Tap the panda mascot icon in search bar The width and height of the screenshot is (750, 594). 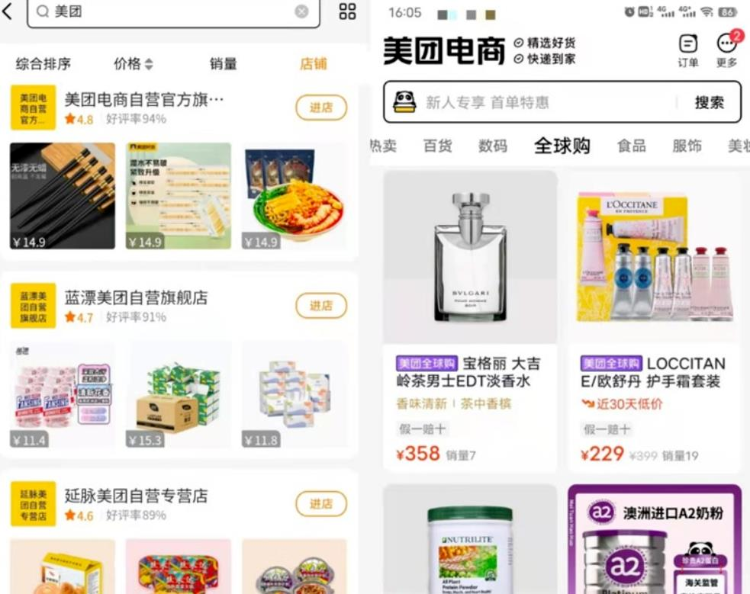pyautogui.click(x=404, y=102)
